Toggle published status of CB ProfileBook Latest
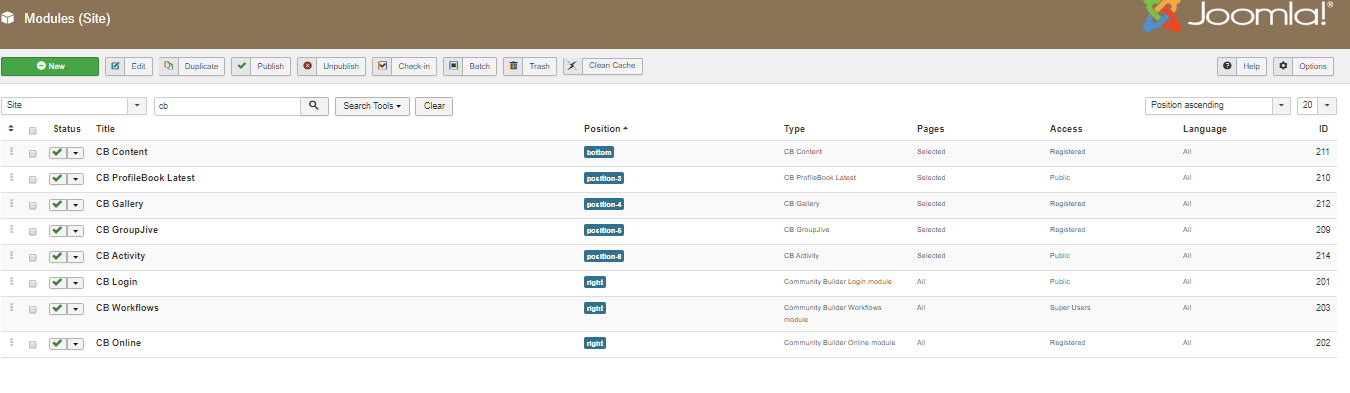The image size is (1350, 393). click(x=57, y=178)
